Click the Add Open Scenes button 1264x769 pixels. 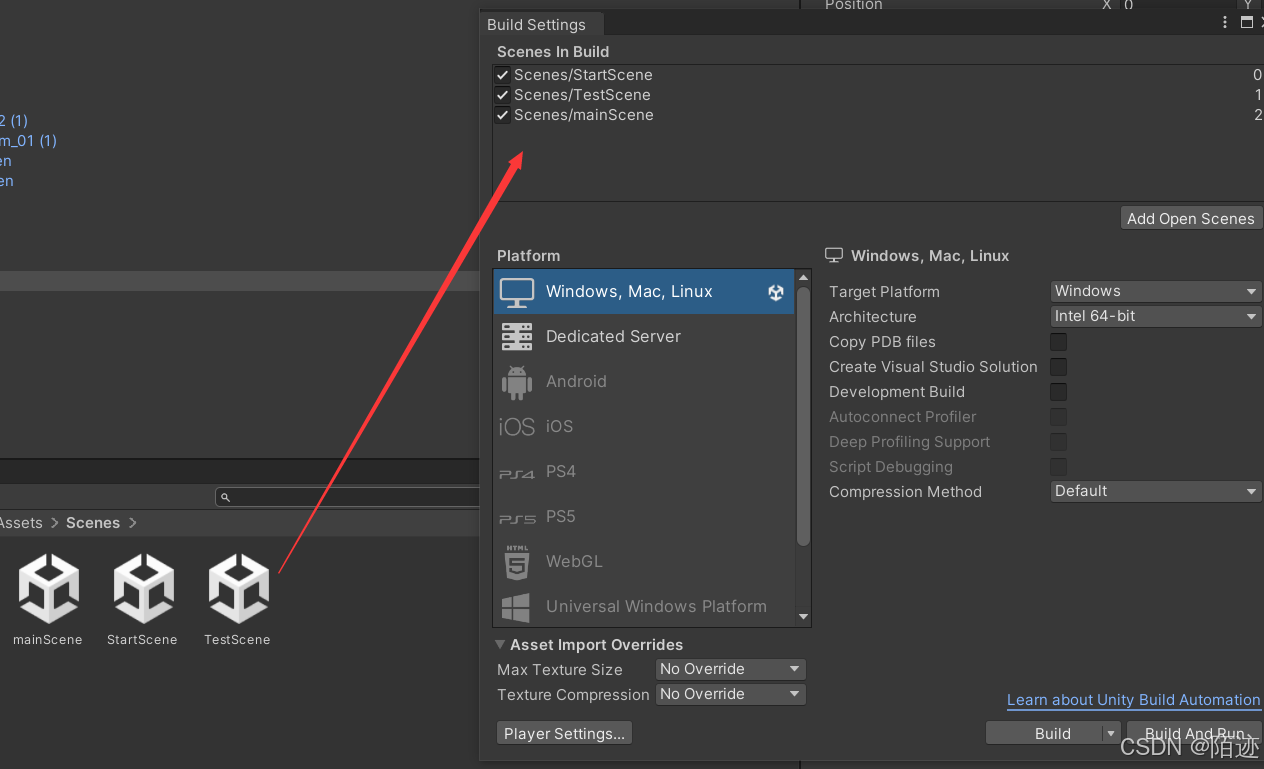point(1191,218)
